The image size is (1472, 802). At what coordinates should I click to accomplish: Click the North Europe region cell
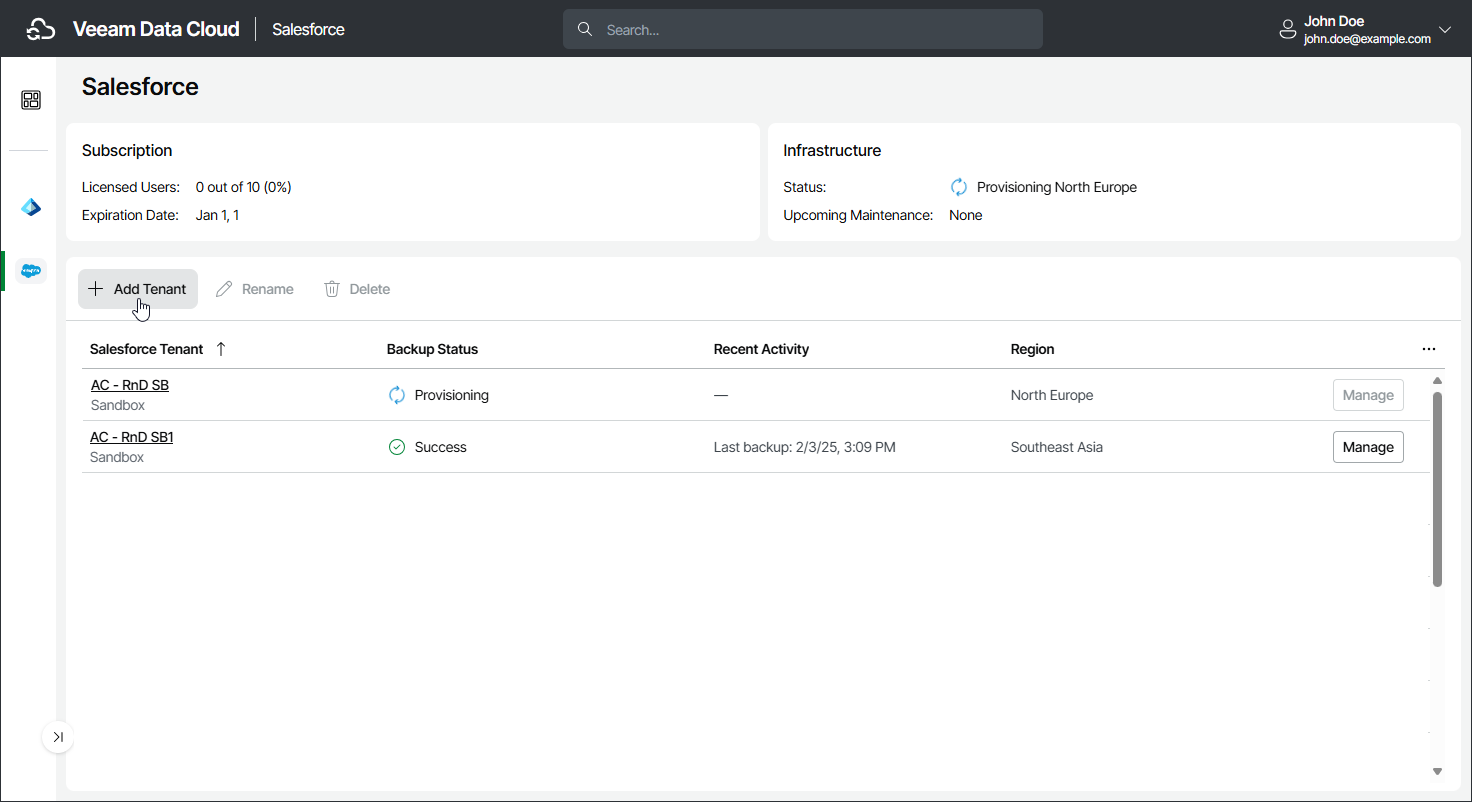pos(1052,395)
